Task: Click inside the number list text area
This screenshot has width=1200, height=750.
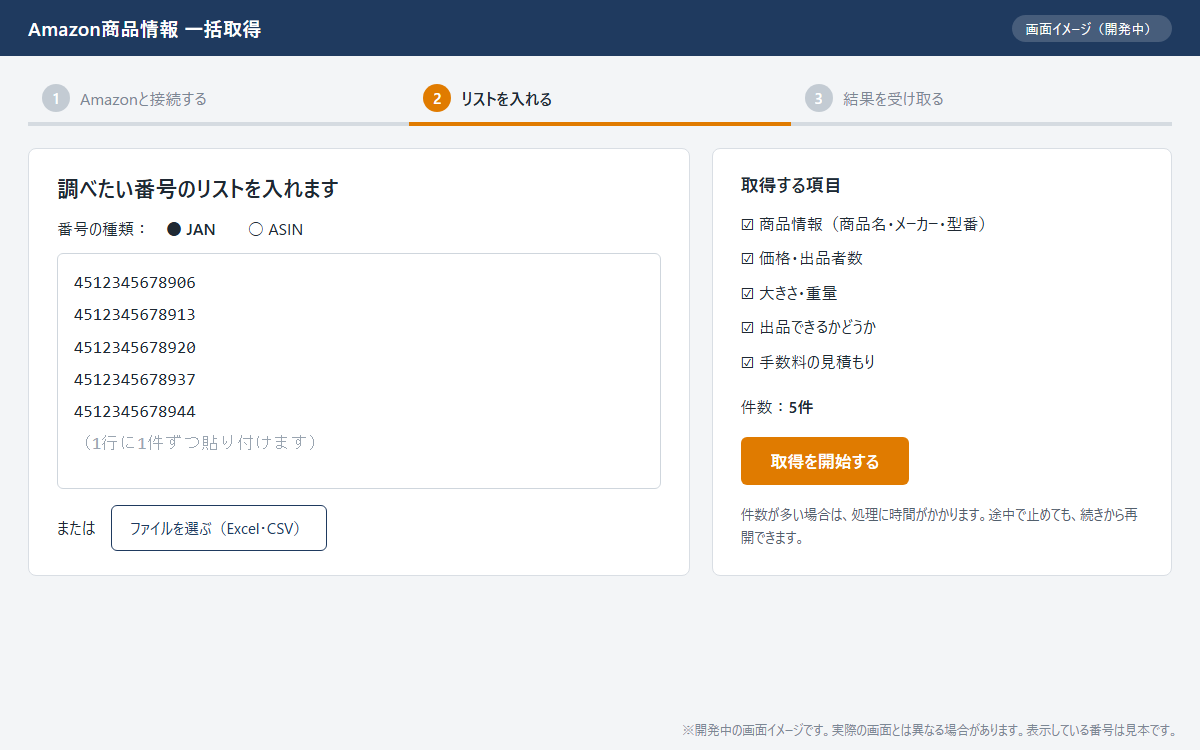Action: [x=359, y=371]
